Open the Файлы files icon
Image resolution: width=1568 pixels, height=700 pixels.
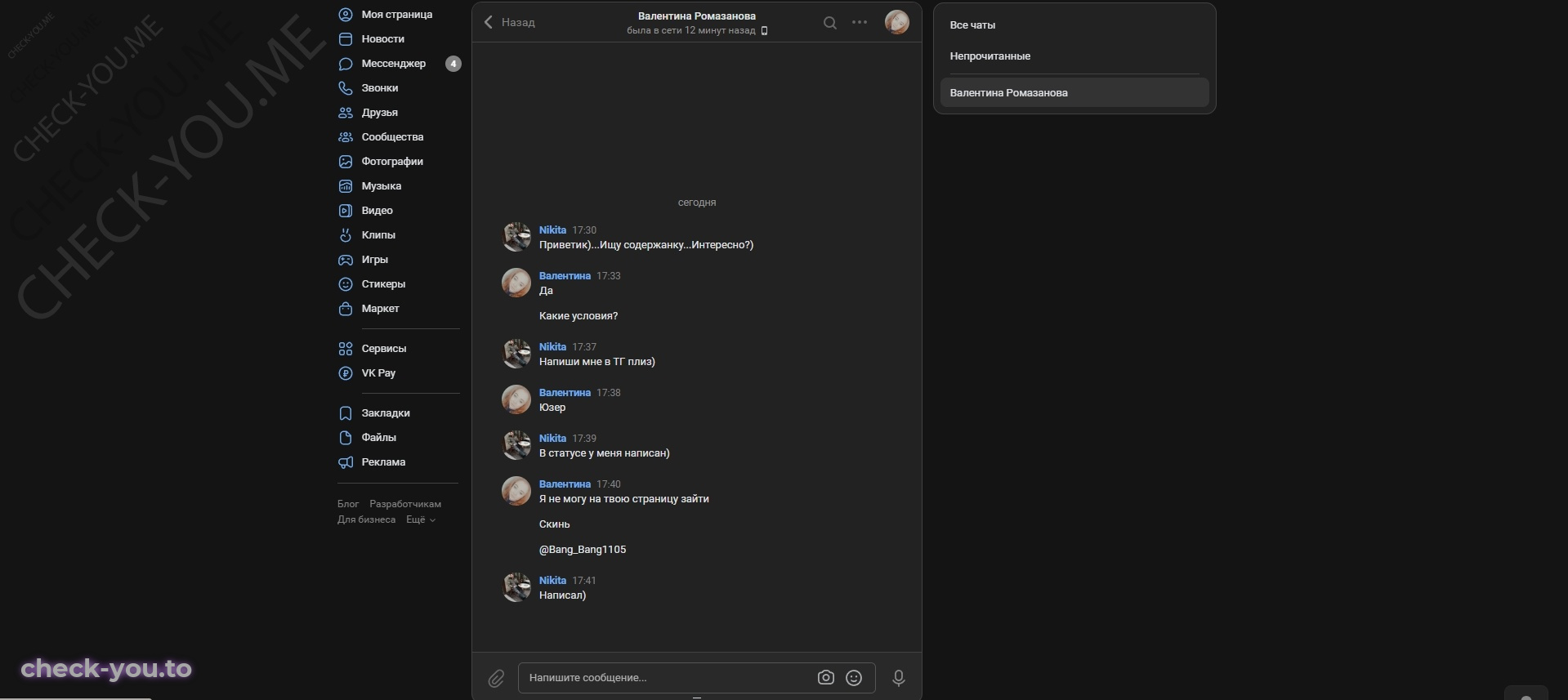coord(346,438)
